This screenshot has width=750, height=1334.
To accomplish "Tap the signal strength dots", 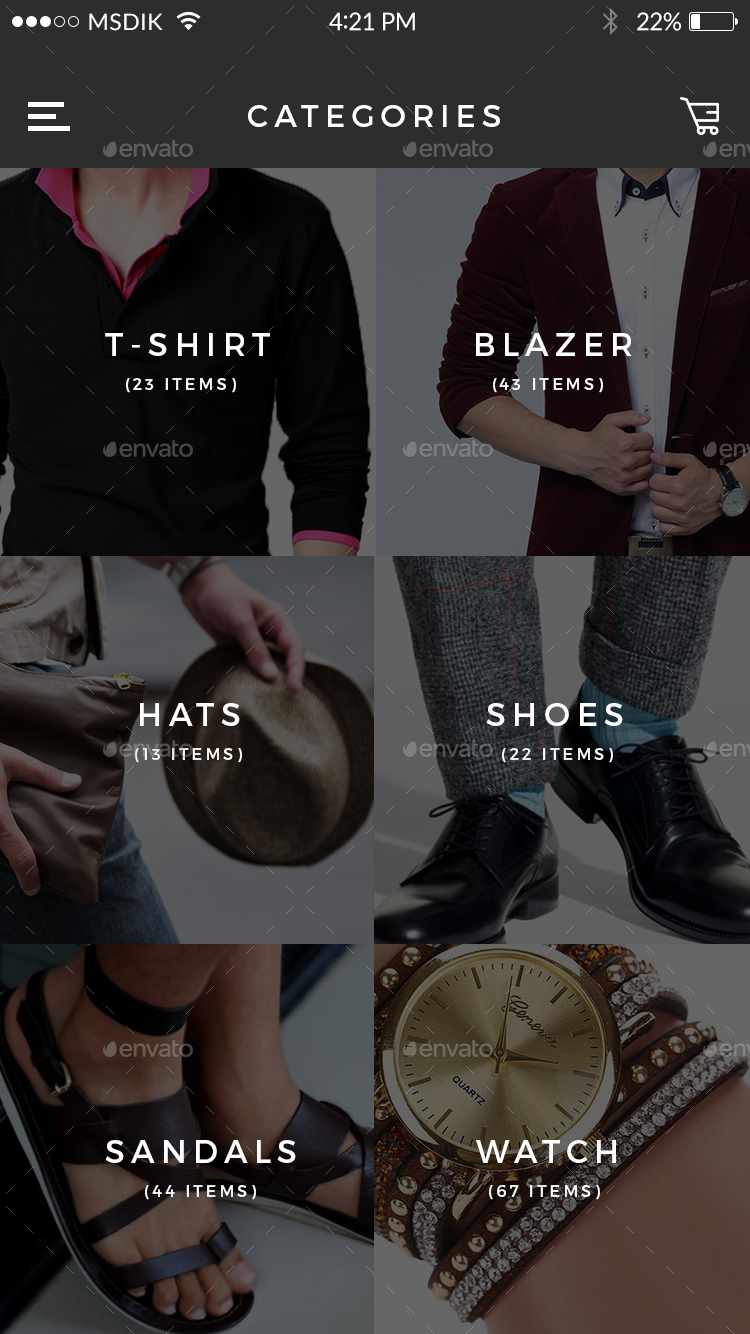I will [45, 22].
